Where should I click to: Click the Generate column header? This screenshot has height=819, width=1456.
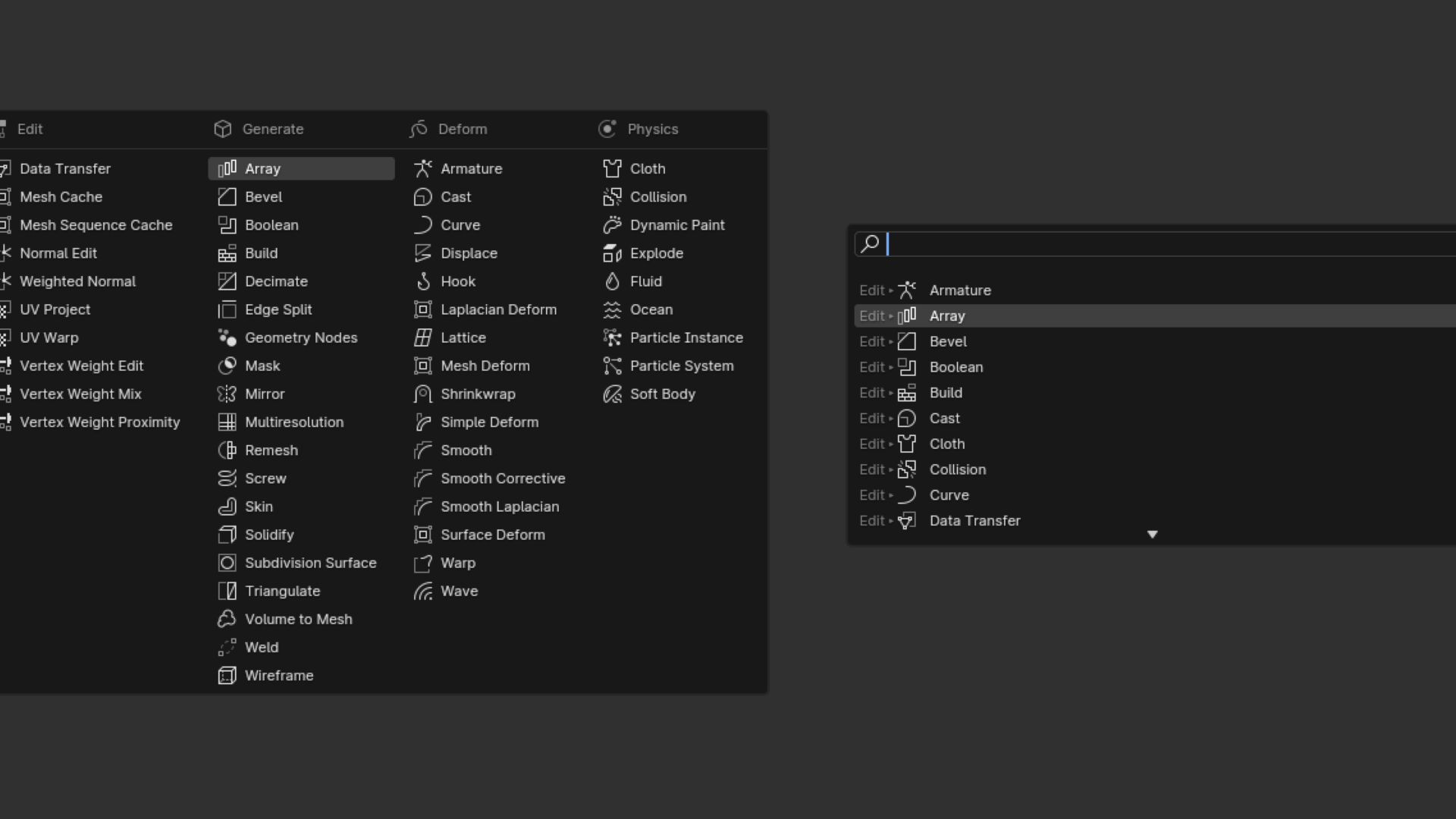pos(259,129)
